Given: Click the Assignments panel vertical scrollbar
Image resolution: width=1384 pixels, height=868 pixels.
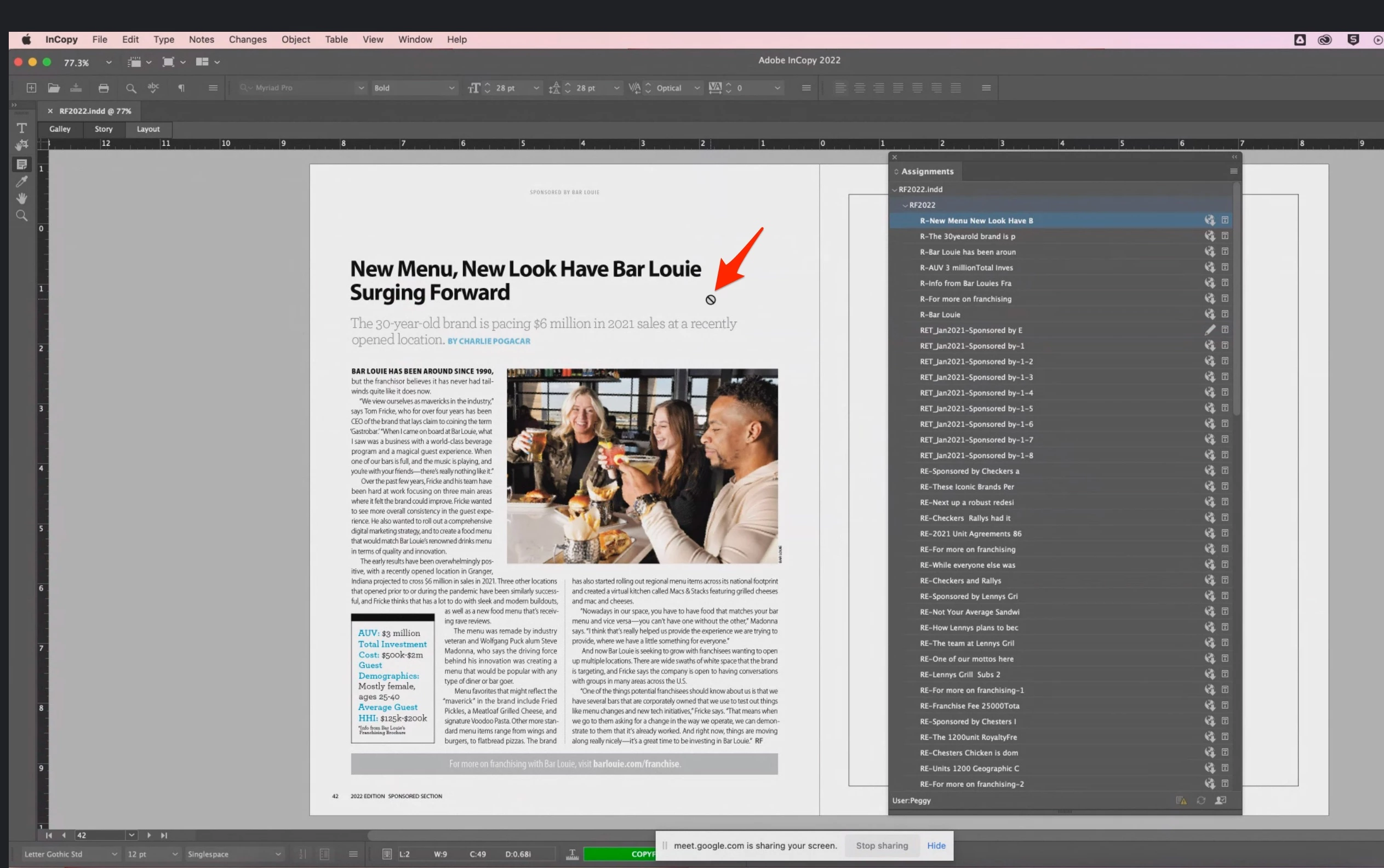Looking at the screenshot, I should tap(1237, 299).
